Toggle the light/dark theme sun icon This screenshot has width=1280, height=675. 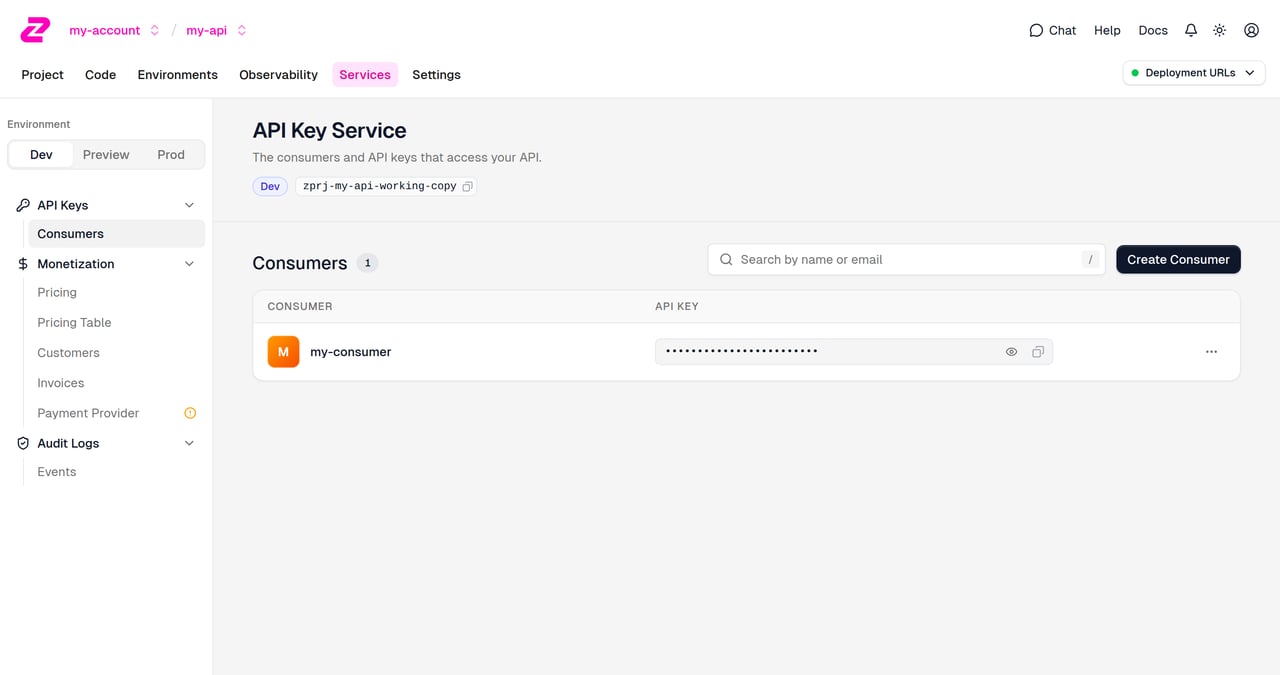click(x=1220, y=30)
